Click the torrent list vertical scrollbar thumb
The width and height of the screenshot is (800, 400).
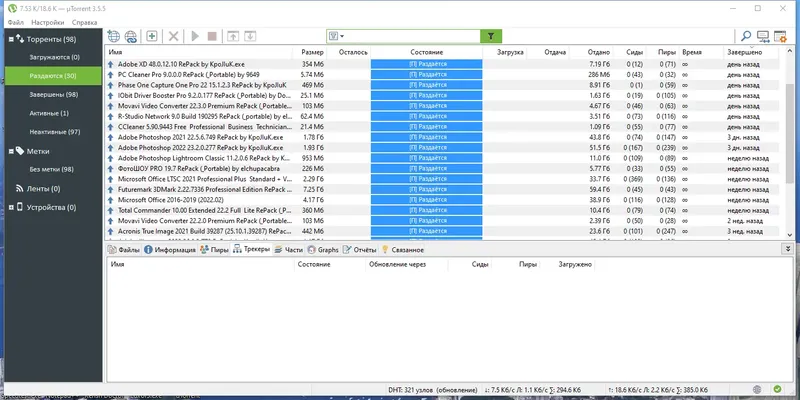pyautogui.click(x=790, y=133)
